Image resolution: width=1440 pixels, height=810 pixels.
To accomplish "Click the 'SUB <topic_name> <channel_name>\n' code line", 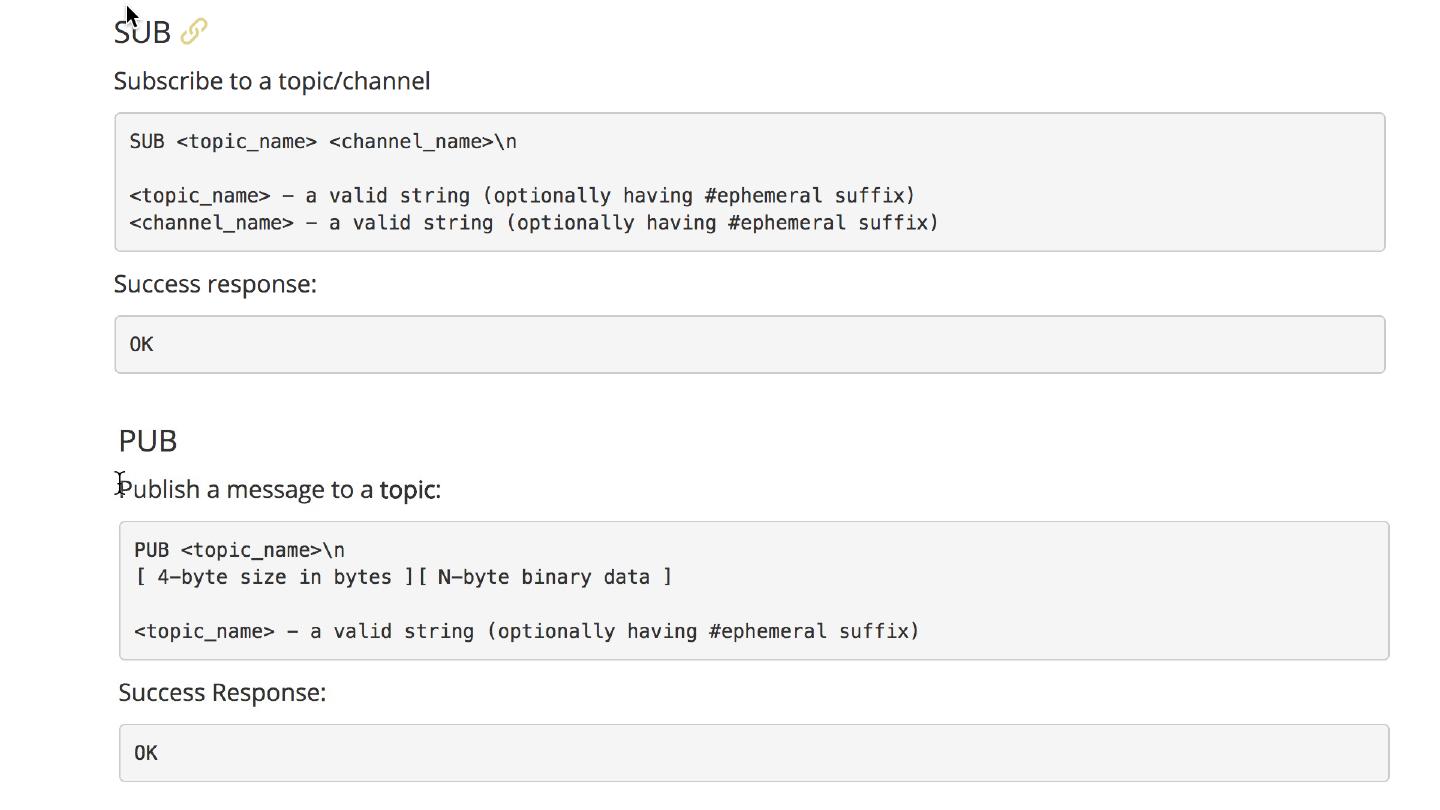I will [x=323, y=141].
